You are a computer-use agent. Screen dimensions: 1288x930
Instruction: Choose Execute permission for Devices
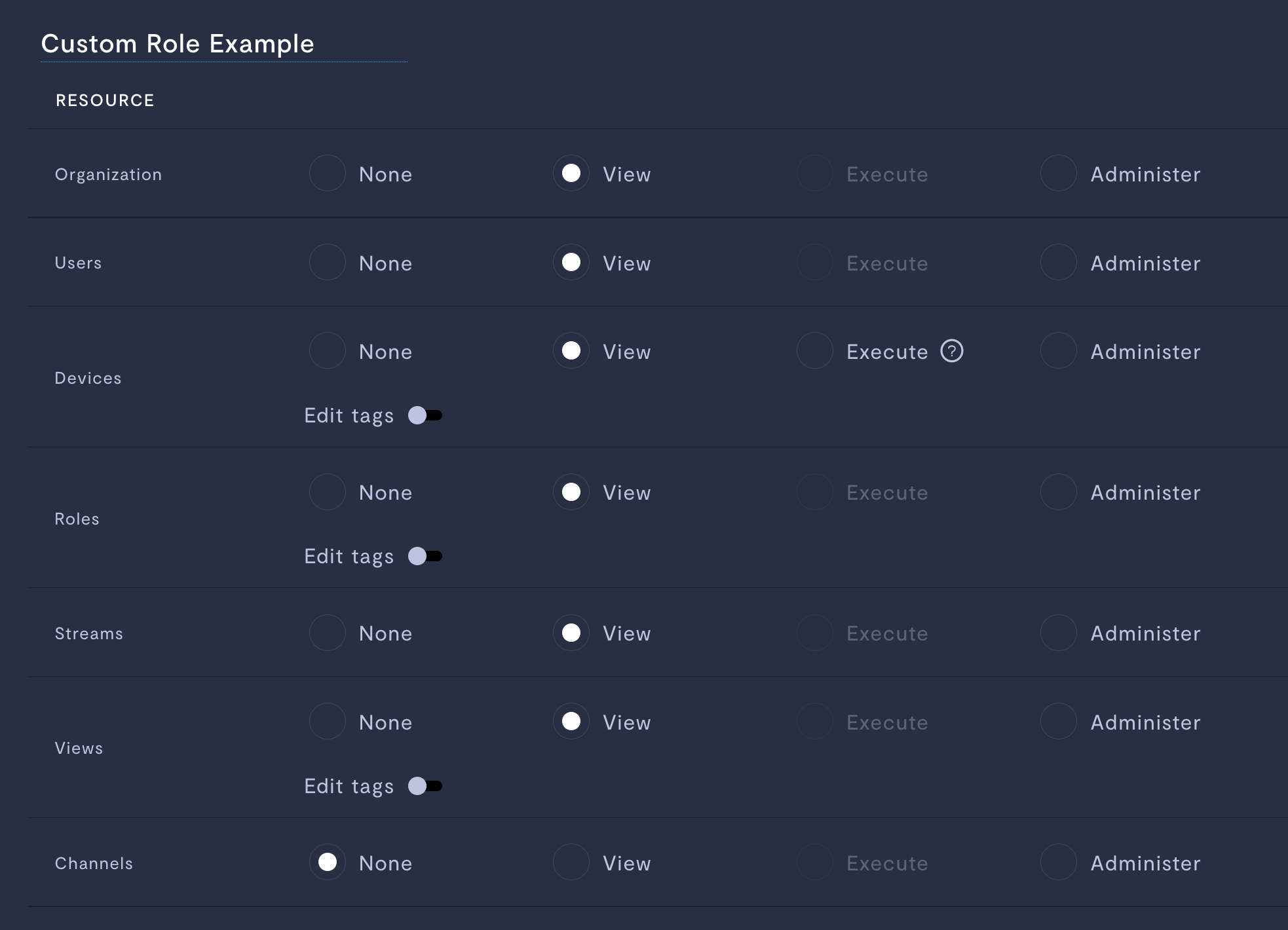coord(815,351)
